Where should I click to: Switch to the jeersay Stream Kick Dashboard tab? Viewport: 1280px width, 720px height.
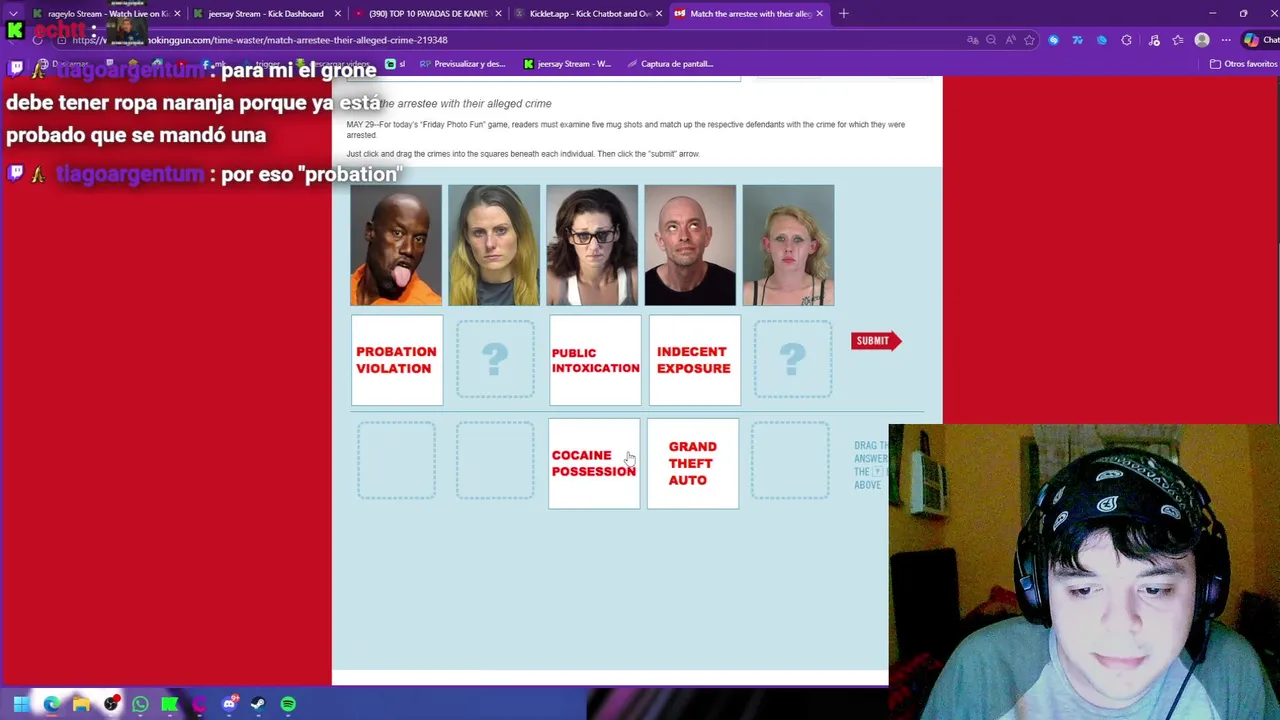[265, 13]
